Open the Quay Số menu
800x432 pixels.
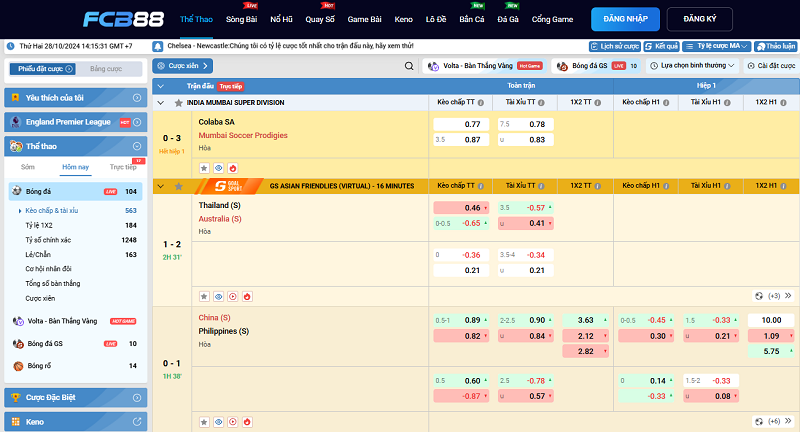click(x=320, y=19)
